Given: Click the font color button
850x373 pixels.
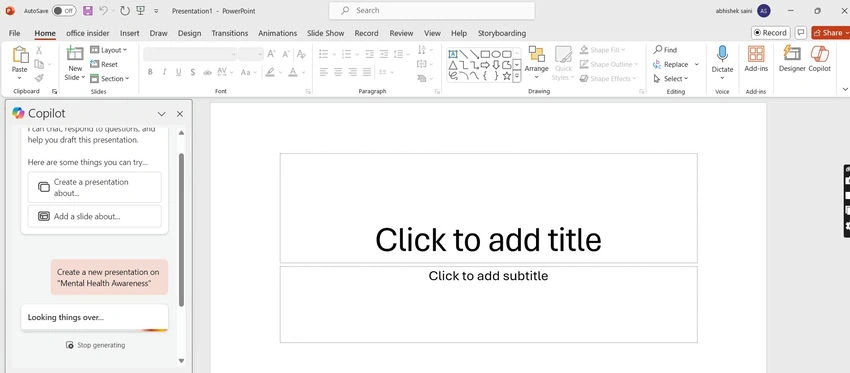Looking at the screenshot, I should coord(293,72).
